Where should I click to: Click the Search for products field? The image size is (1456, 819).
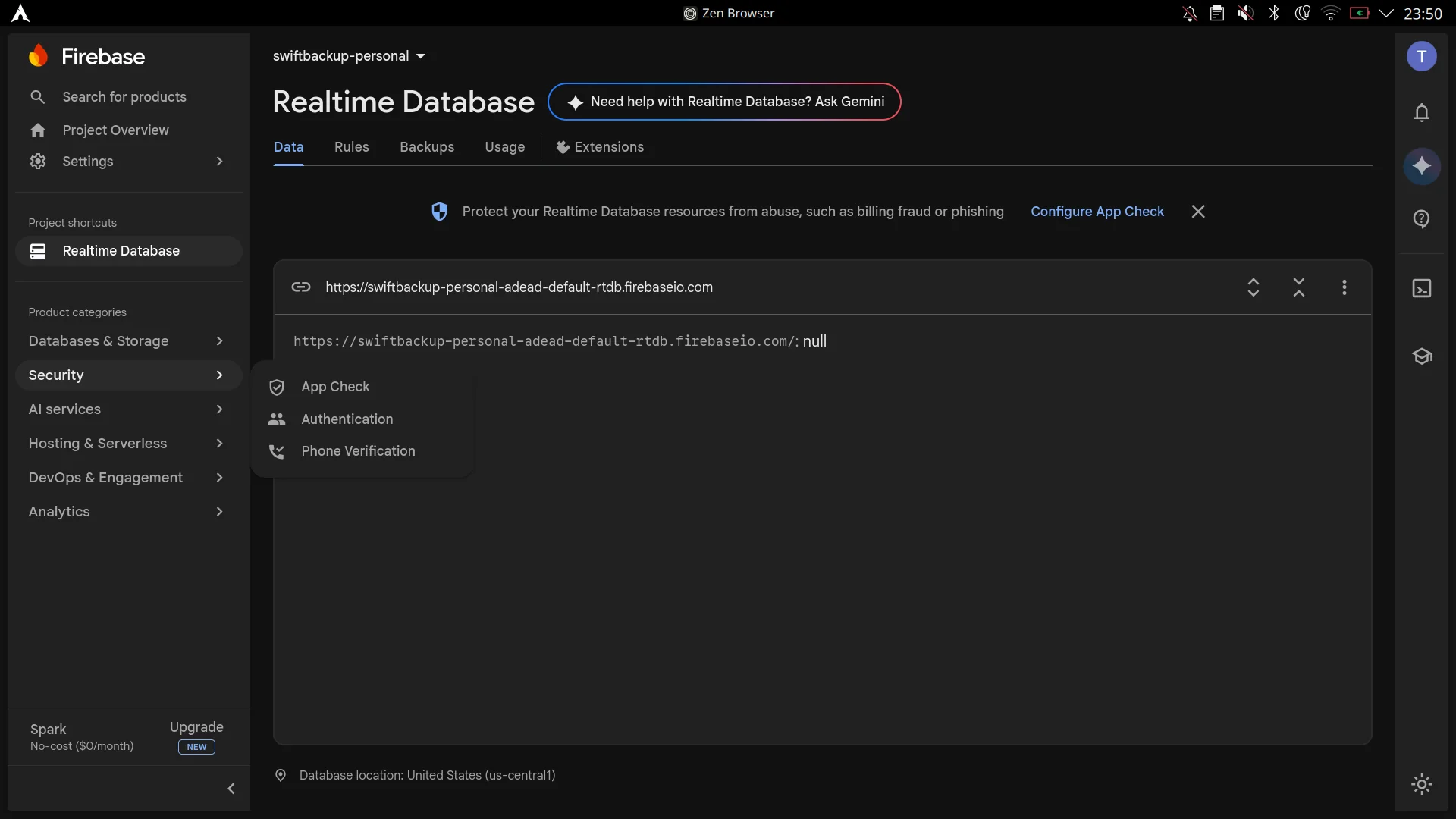tap(129, 97)
